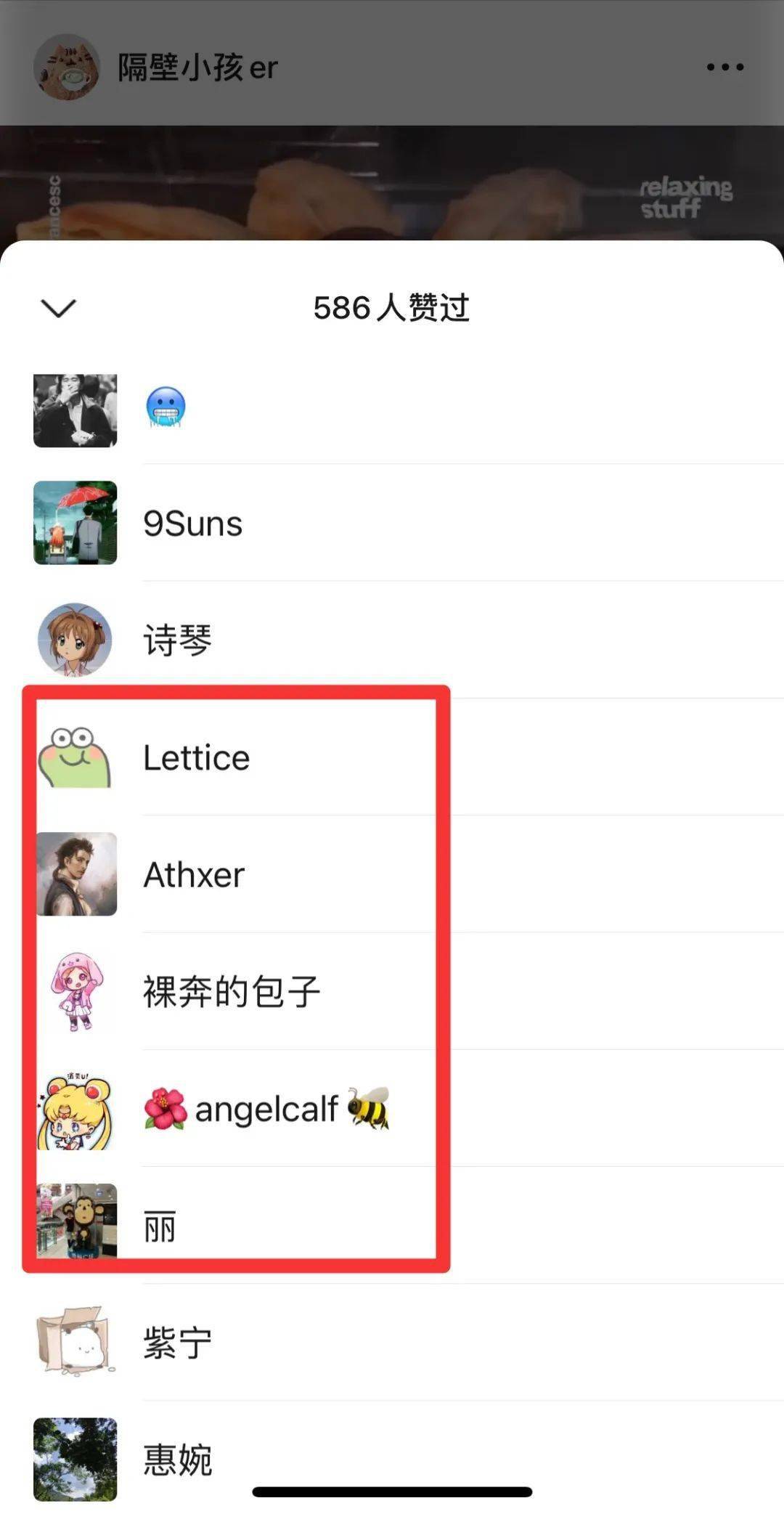Tap 诗琴's anime girl avatar
784x1514 pixels.
(x=75, y=640)
